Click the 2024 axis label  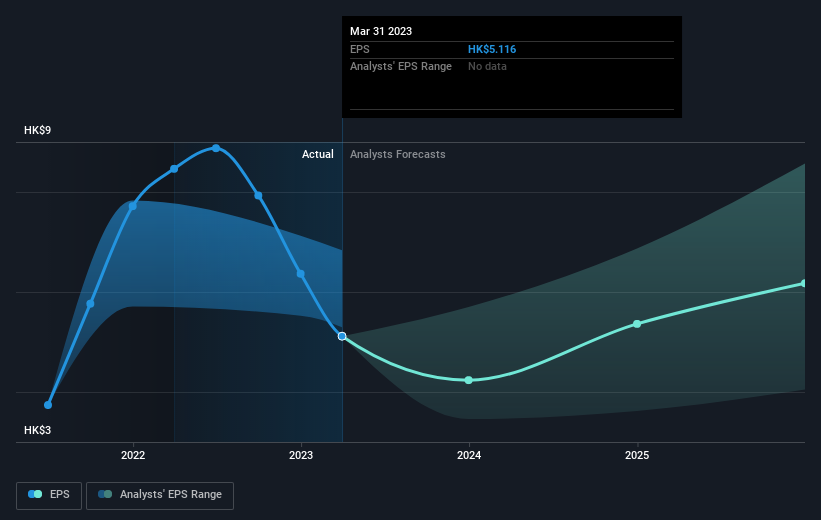(469, 455)
